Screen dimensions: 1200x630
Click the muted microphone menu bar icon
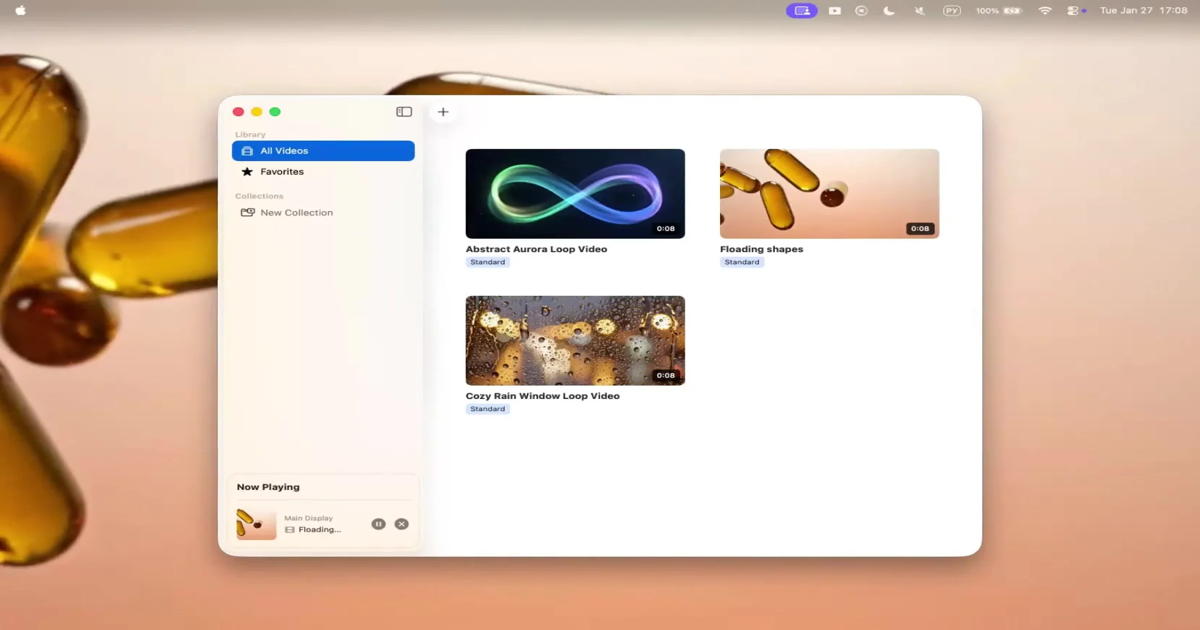click(x=919, y=10)
